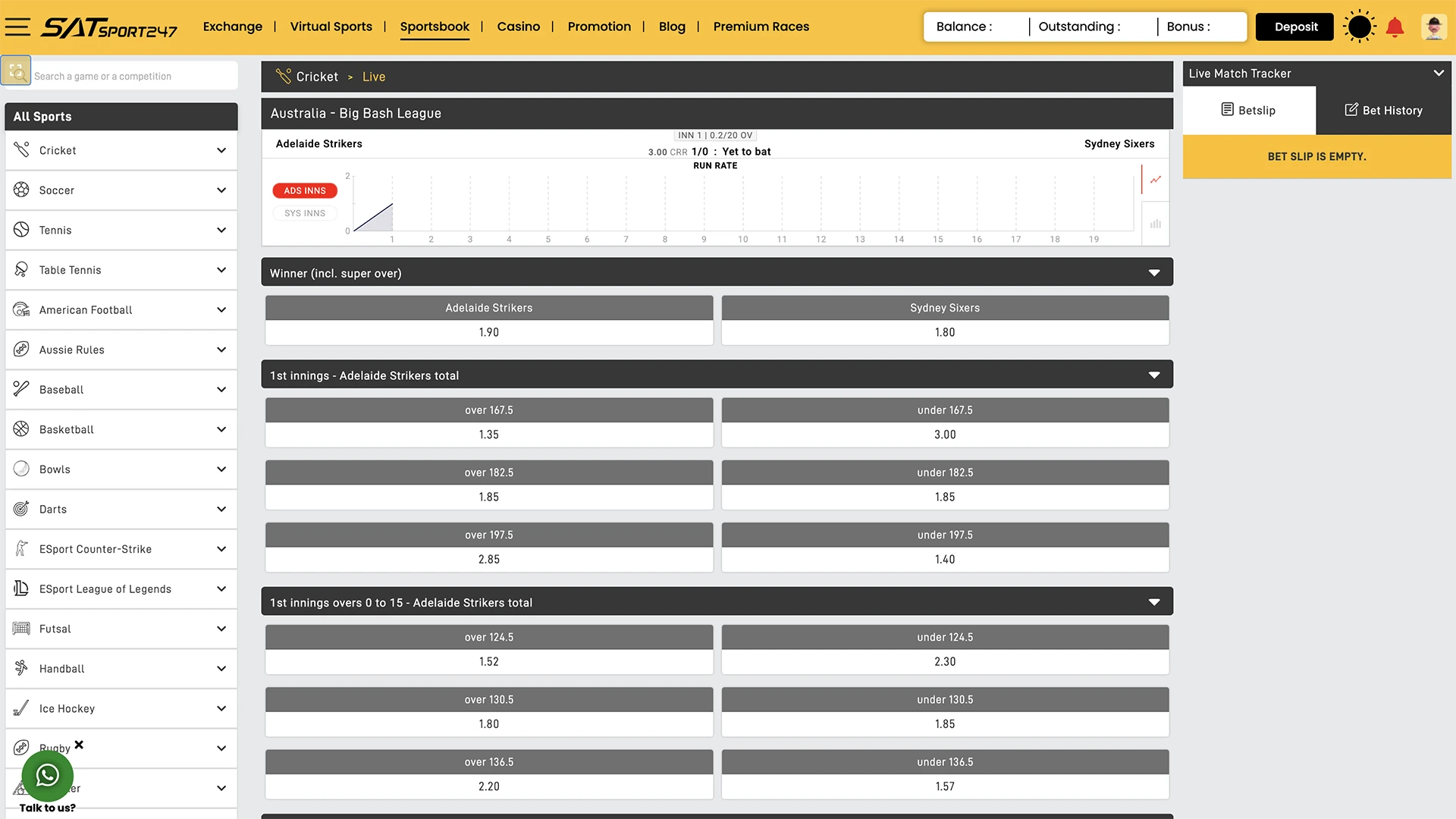Image resolution: width=1456 pixels, height=819 pixels.
Task: Click the Basketball icon
Action: coord(21,429)
